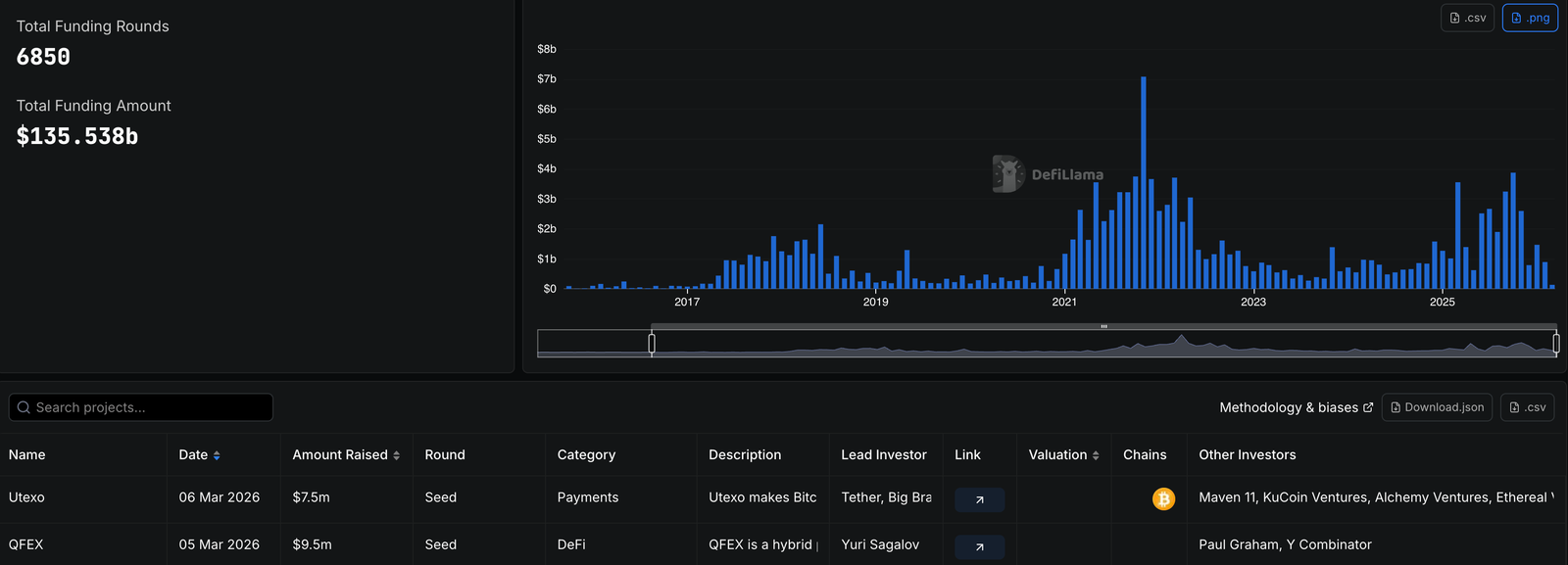Grab the left handle of chart range slider
The height and width of the screenshot is (565, 1568).
pos(652,343)
